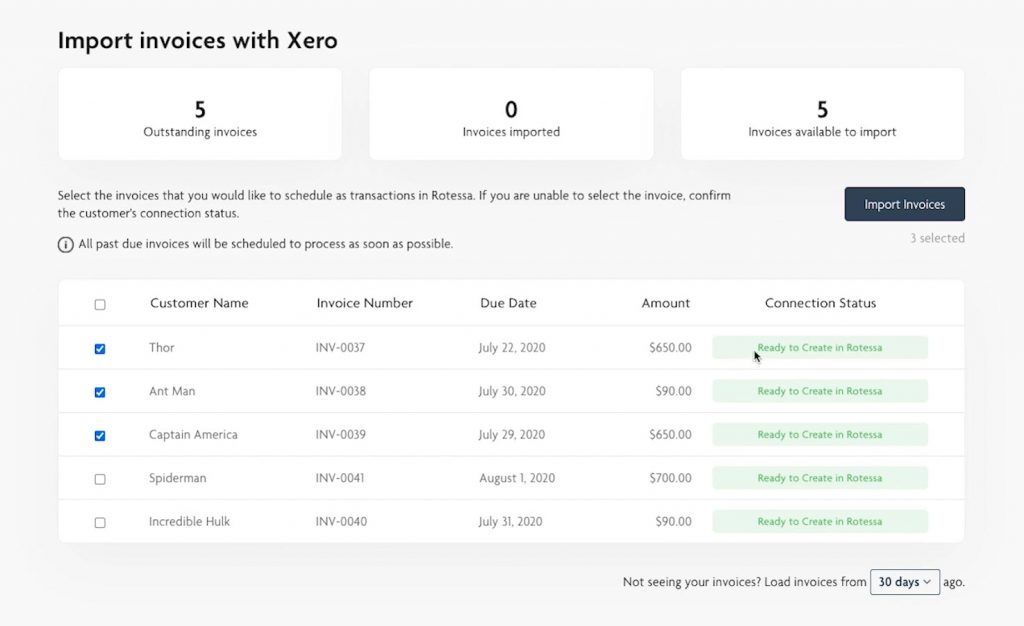Click the $90.00 amount in Incredible Hulk row
Viewport: 1024px width, 626px height.
pyautogui.click(x=673, y=522)
